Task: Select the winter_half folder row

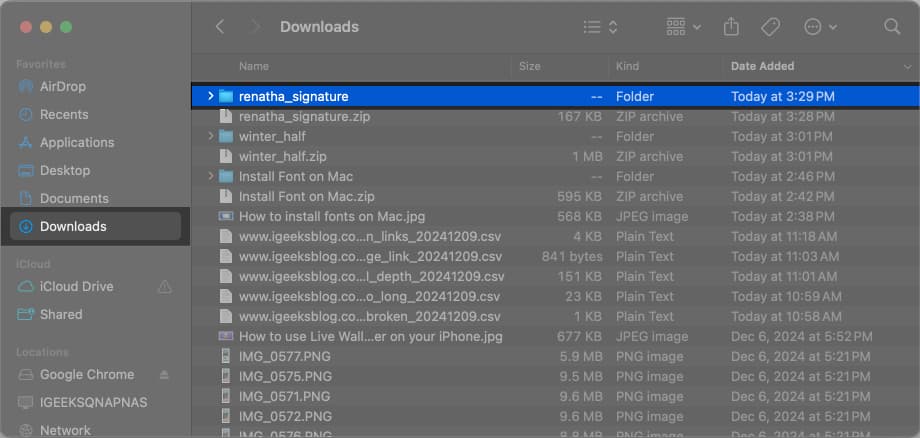Action: tap(555, 137)
